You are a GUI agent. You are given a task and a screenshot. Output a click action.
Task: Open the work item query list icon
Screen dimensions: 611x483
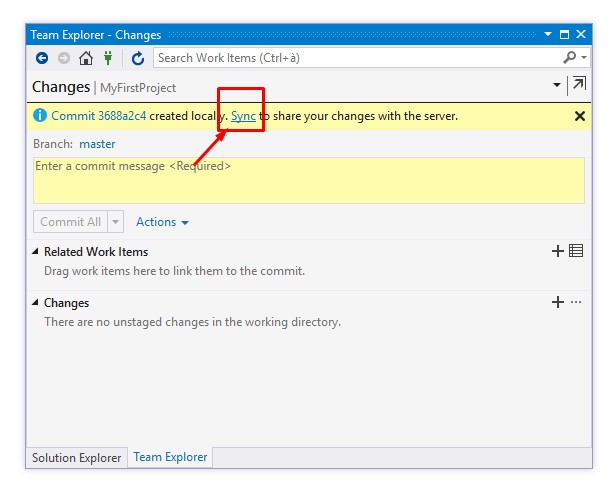[576, 251]
